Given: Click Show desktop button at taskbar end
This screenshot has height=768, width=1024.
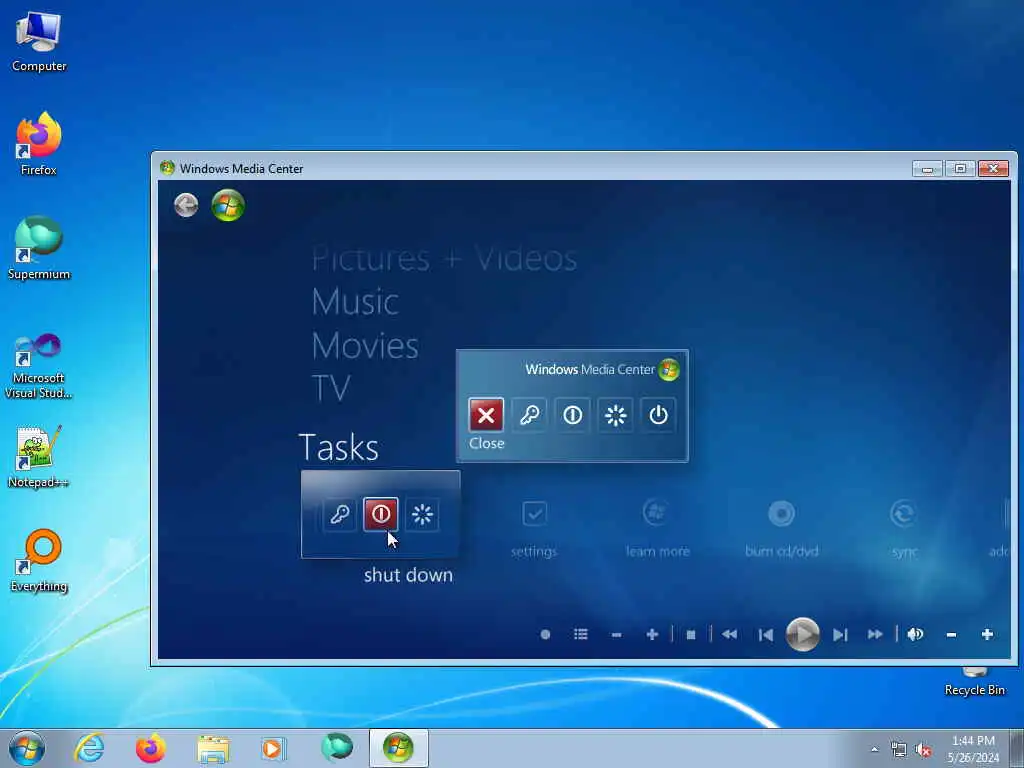Looking at the screenshot, I should 1017,748.
